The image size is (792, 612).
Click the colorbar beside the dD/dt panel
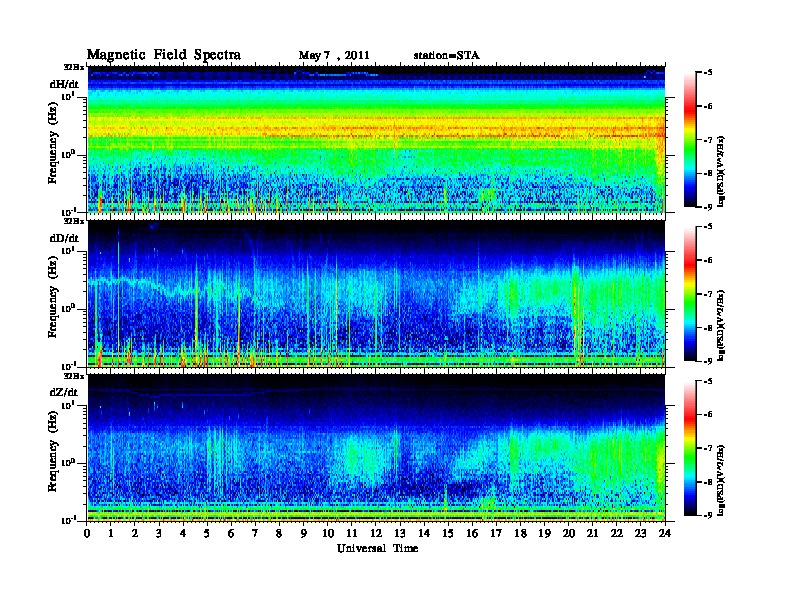click(x=690, y=294)
